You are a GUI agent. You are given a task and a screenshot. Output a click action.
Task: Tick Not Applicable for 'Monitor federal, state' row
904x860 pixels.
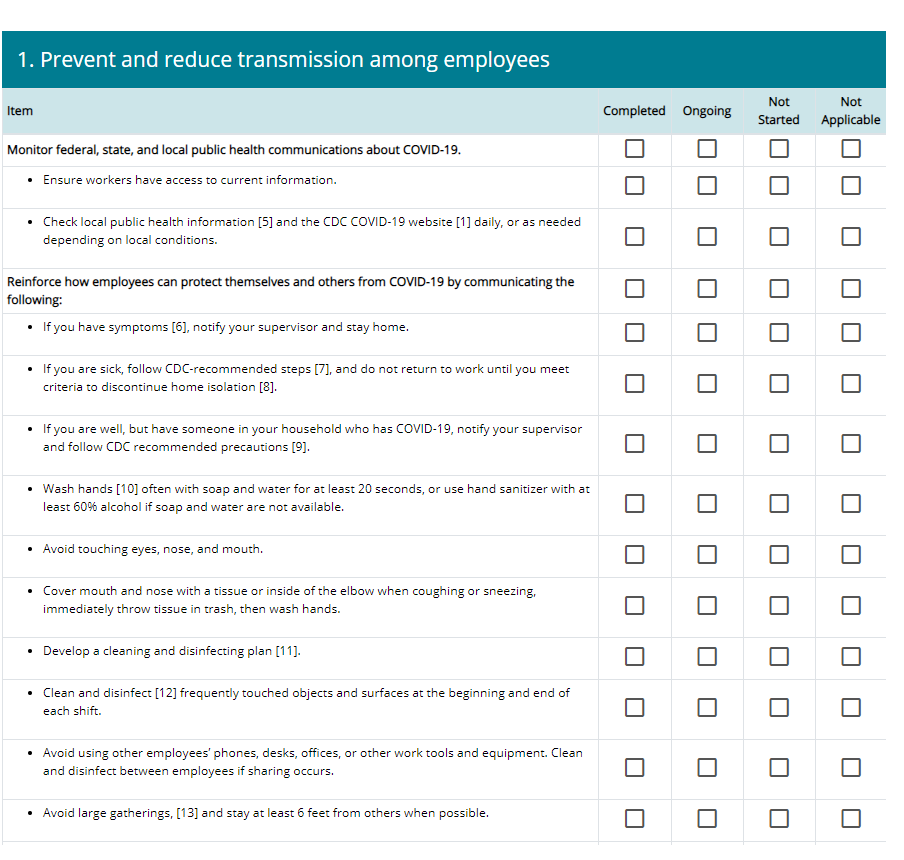(x=851, y=149)
